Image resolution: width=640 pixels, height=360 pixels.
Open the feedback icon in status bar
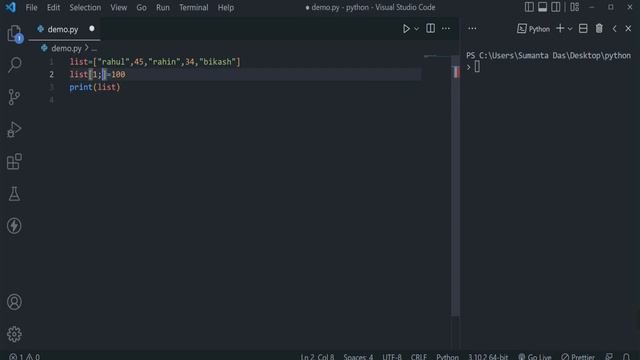[x=609, y=356]
